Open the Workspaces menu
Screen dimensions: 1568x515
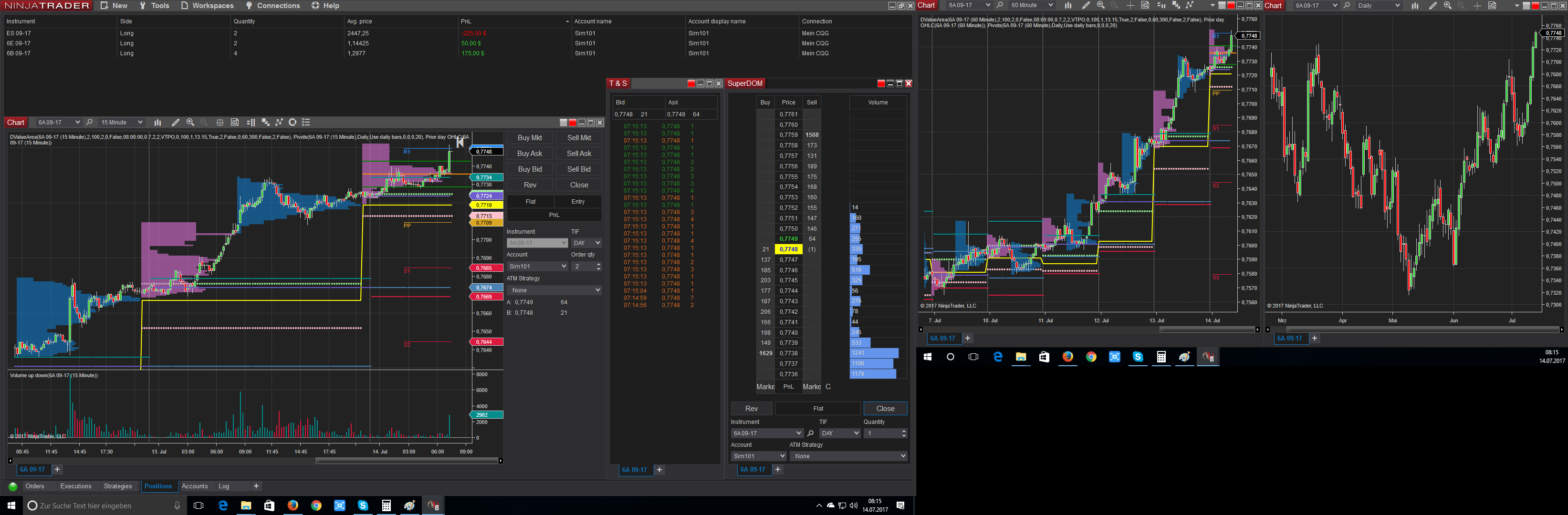(x=207, y=5)
